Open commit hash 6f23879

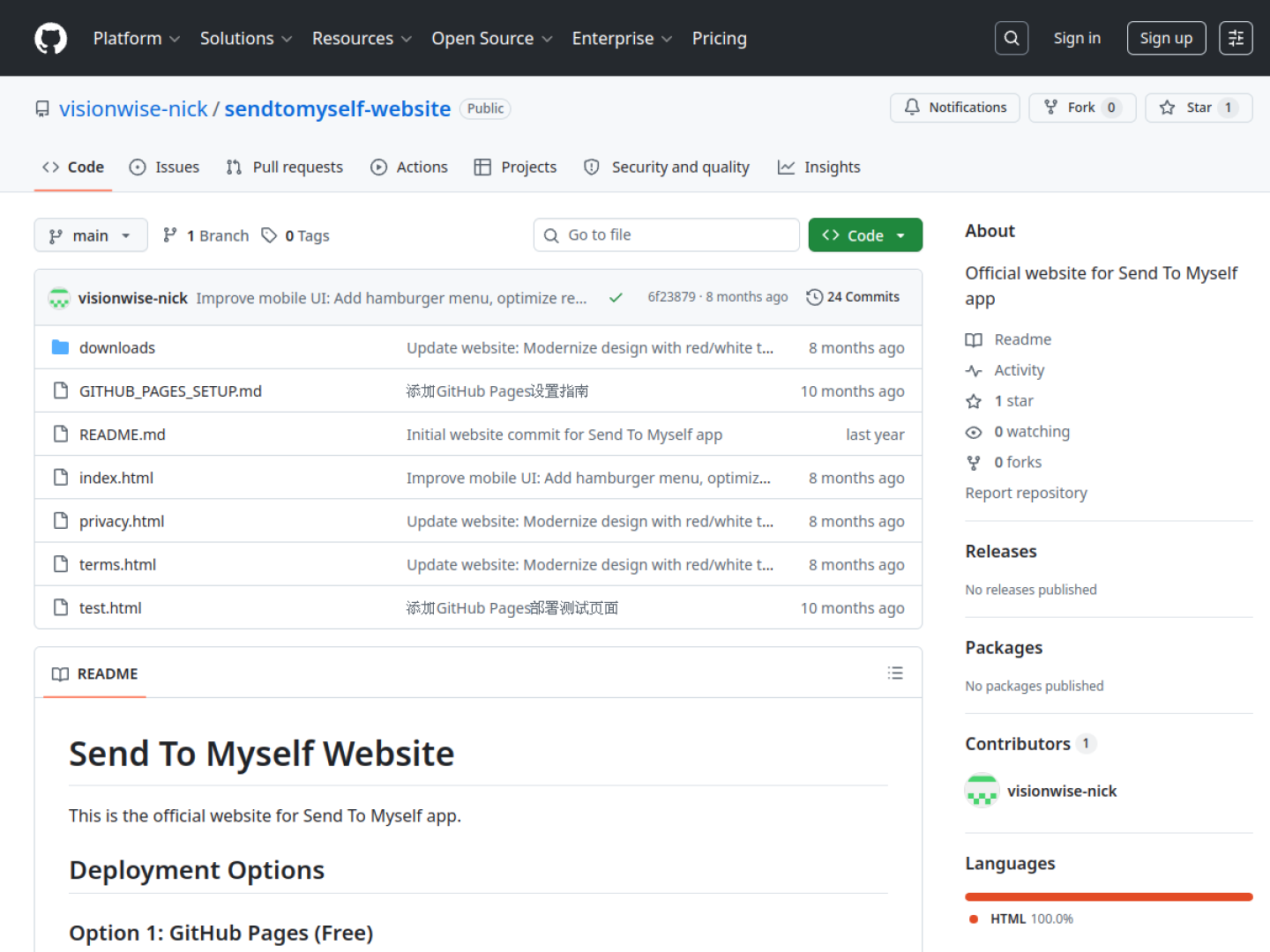click(x=671, y=297)
